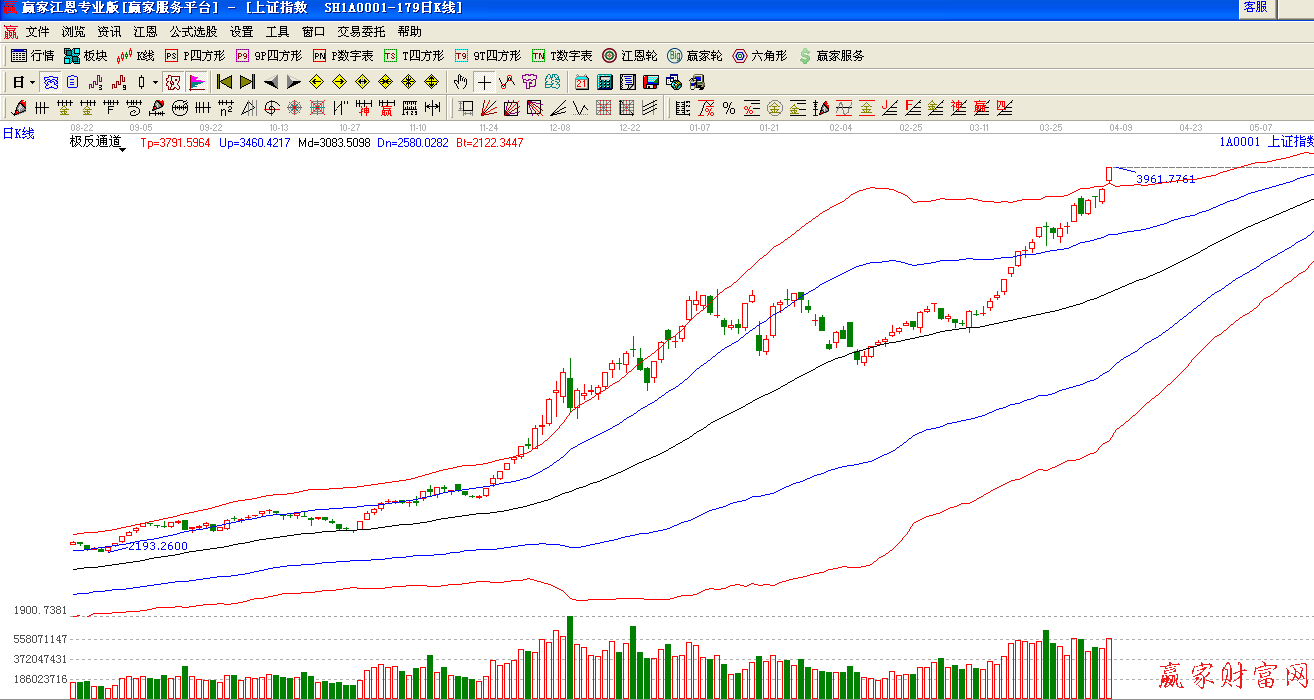Toggle the red-bordered pattern button beside the flag
1314x700 pixels.
[173, 82]
